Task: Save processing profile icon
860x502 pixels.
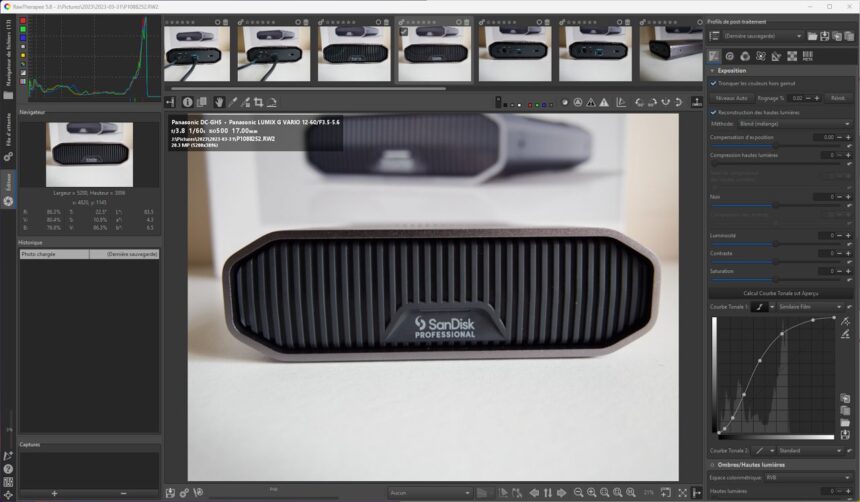Action: (x=825, y=36)
